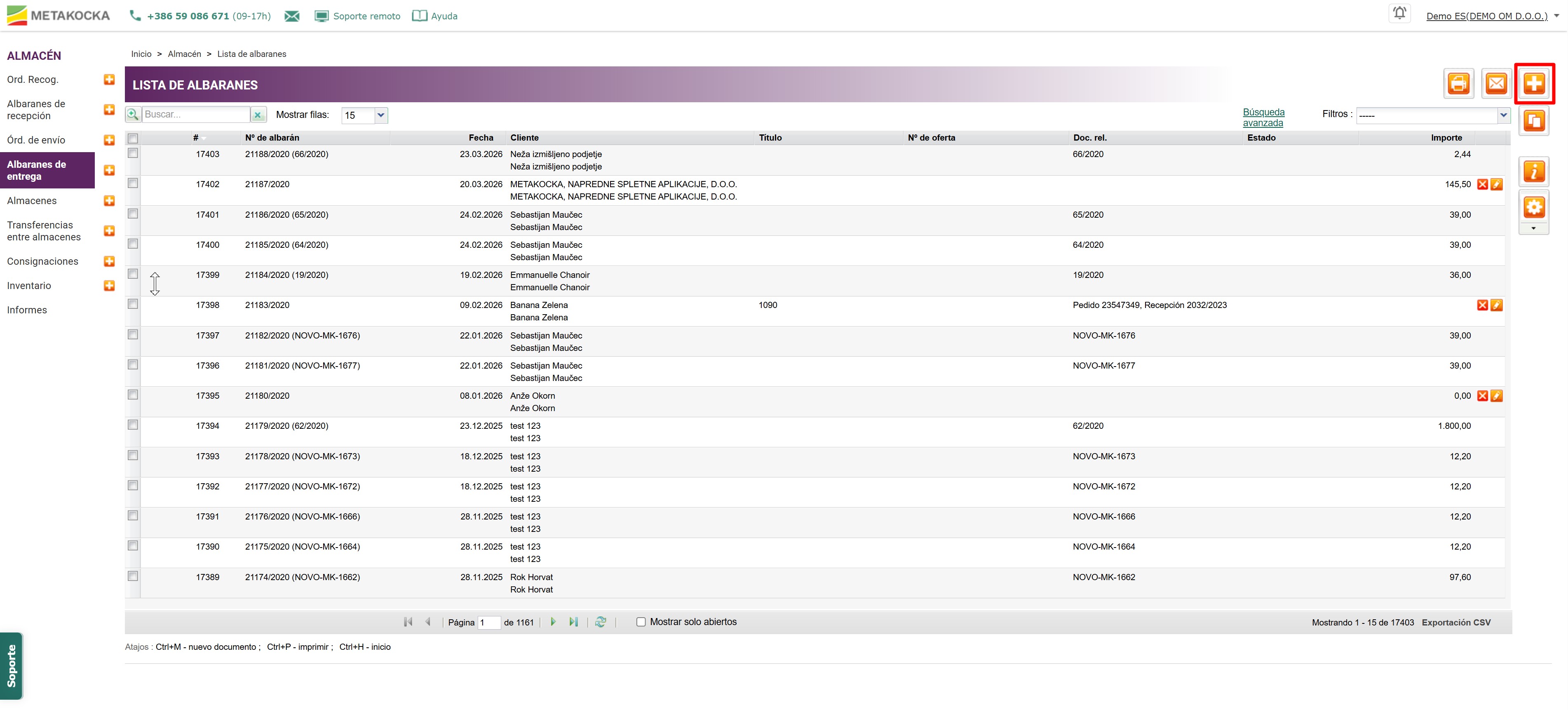The width and height of the screenshot is (1568, 710).
Task: Check the row 17403 checkbox
Action: click(x=133, y=153)
